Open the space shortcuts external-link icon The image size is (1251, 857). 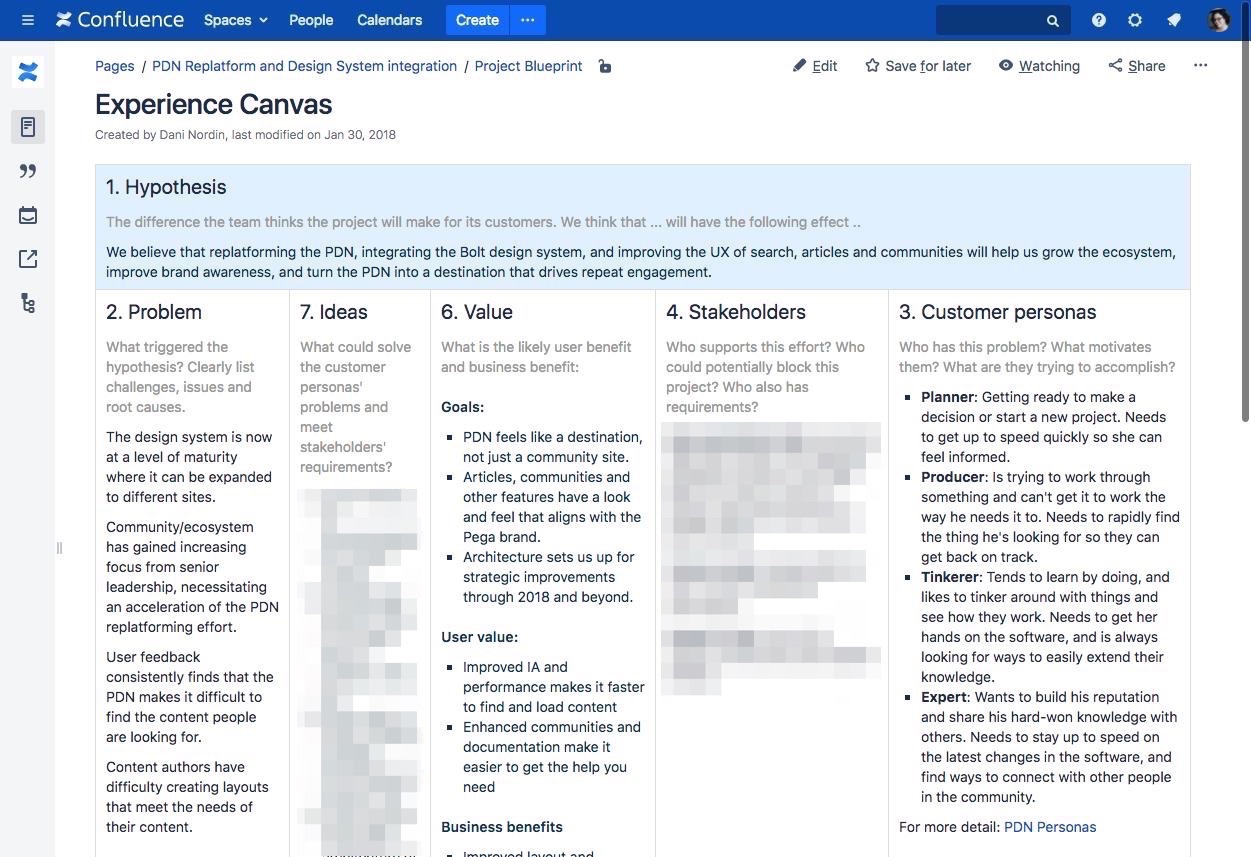pos(28,259)
